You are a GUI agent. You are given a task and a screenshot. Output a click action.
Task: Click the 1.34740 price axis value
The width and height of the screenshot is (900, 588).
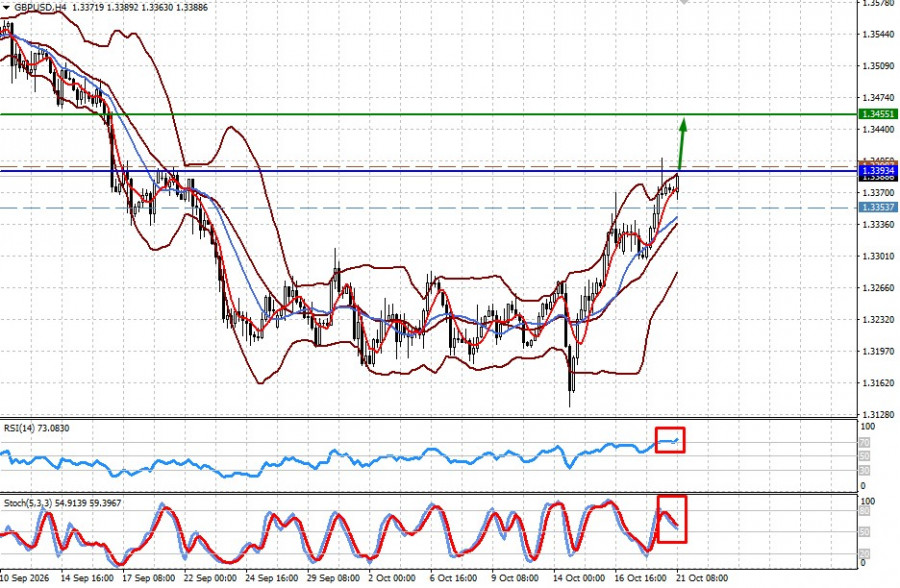click(x=878, y=98)
